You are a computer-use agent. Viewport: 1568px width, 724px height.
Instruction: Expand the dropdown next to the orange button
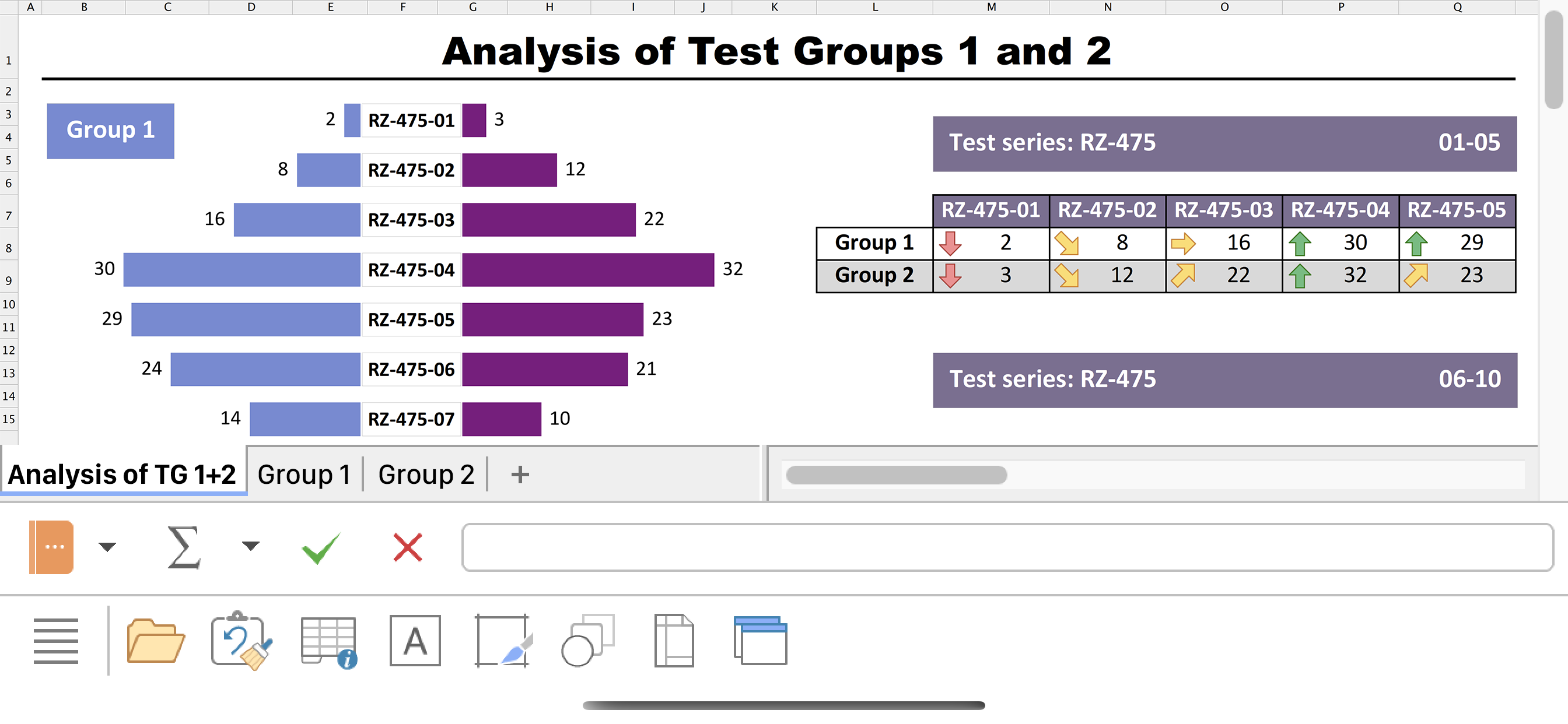[107, 547]
